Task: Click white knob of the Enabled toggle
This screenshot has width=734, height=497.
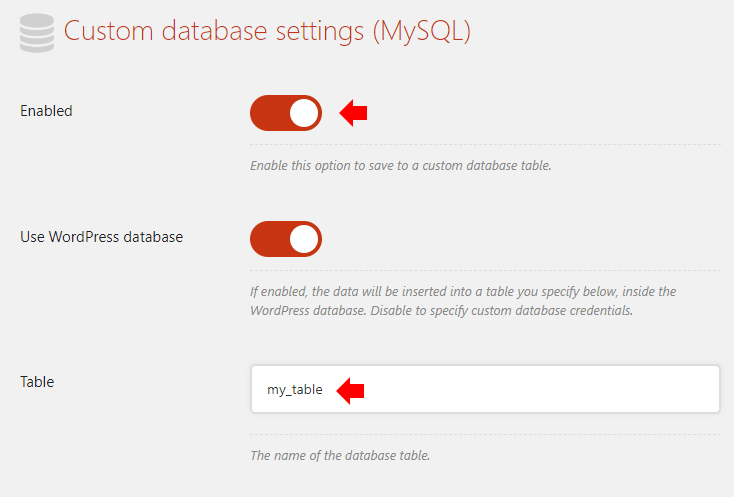Action: point(304,113)
